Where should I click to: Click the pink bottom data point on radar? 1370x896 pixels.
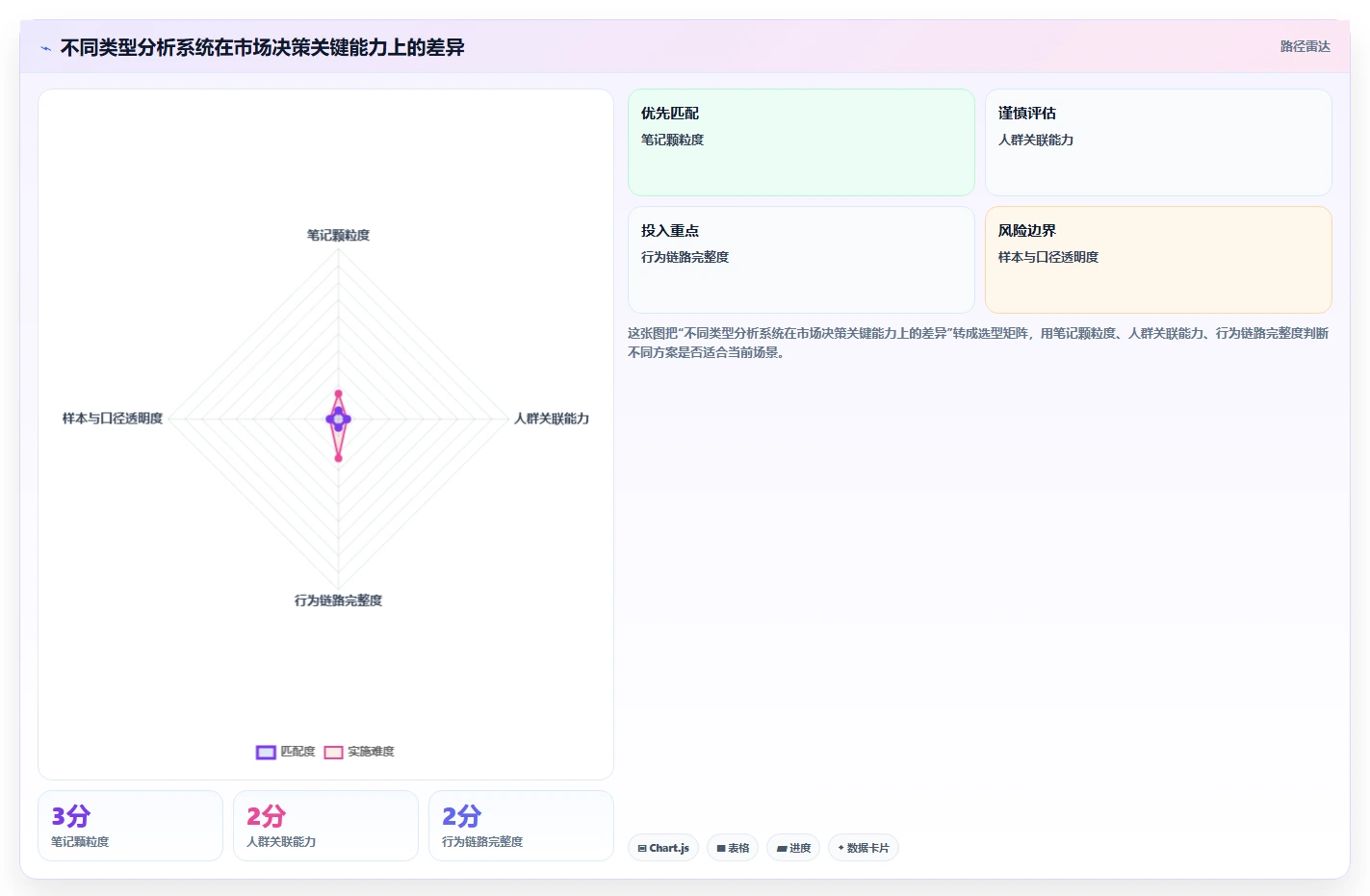pyautogui.click(x=338, y=458)
